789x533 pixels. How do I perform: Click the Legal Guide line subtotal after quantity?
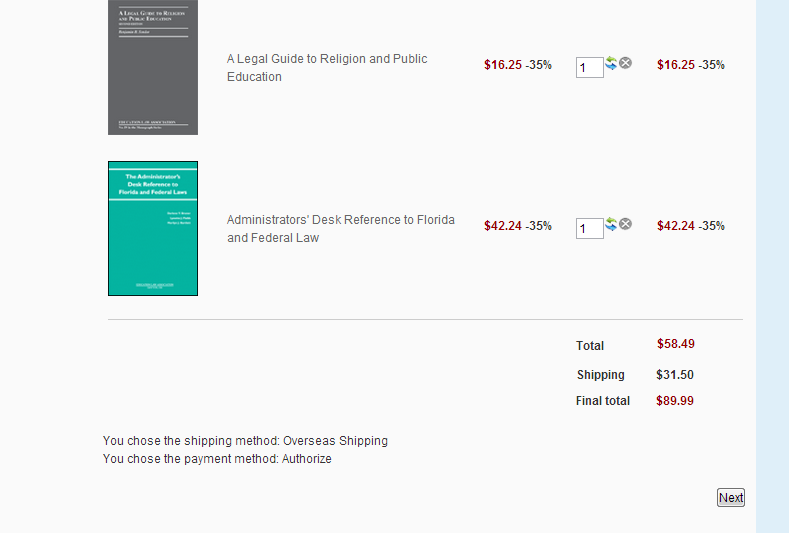pos(676,65)
